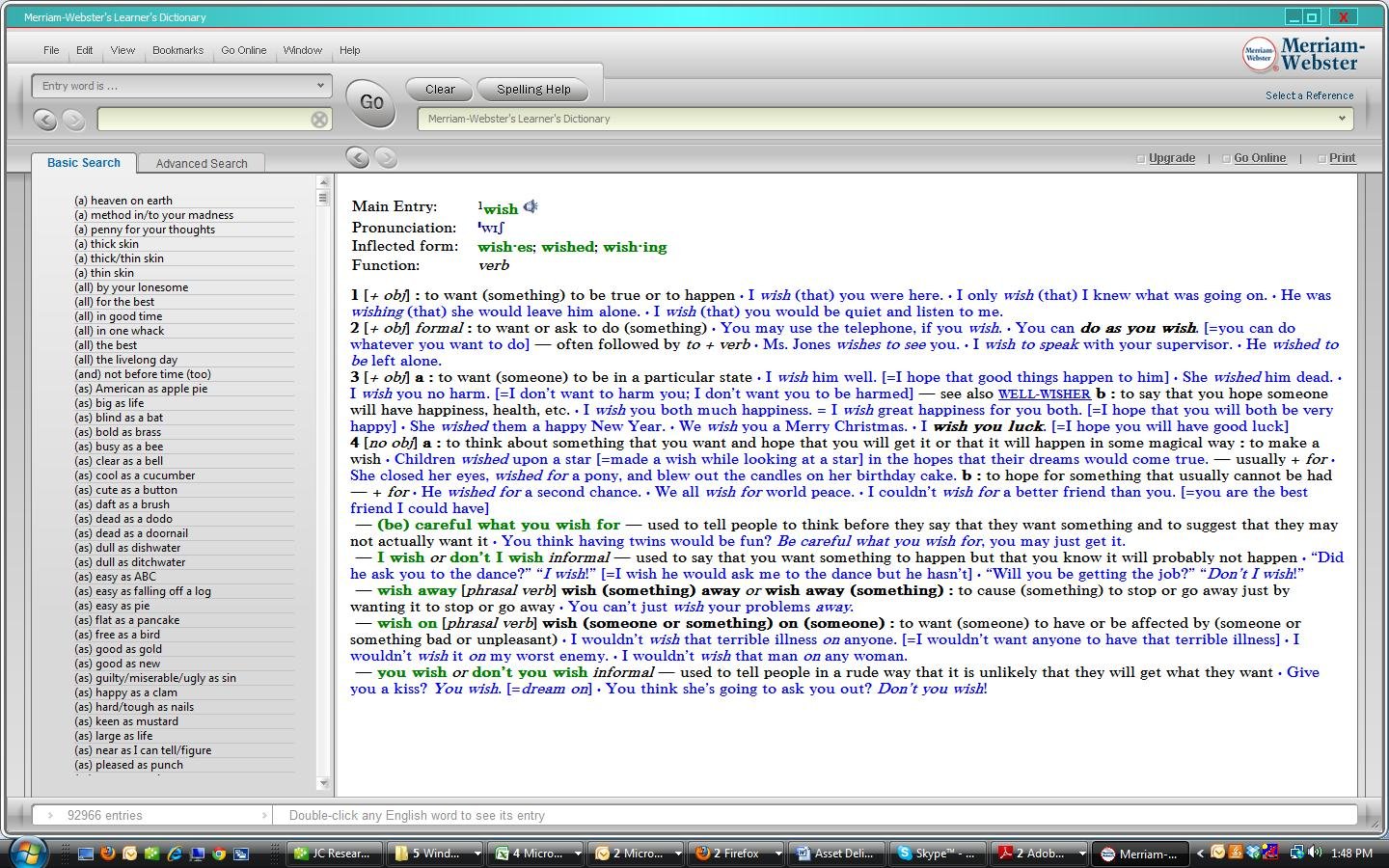Open the View menu
This screenshot has width=1389, height=868.
click(x=123, y=50)
